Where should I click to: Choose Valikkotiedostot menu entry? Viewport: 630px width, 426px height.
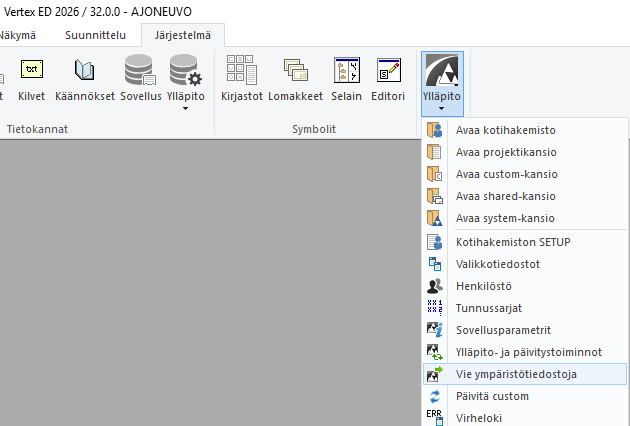click(525, 264)
